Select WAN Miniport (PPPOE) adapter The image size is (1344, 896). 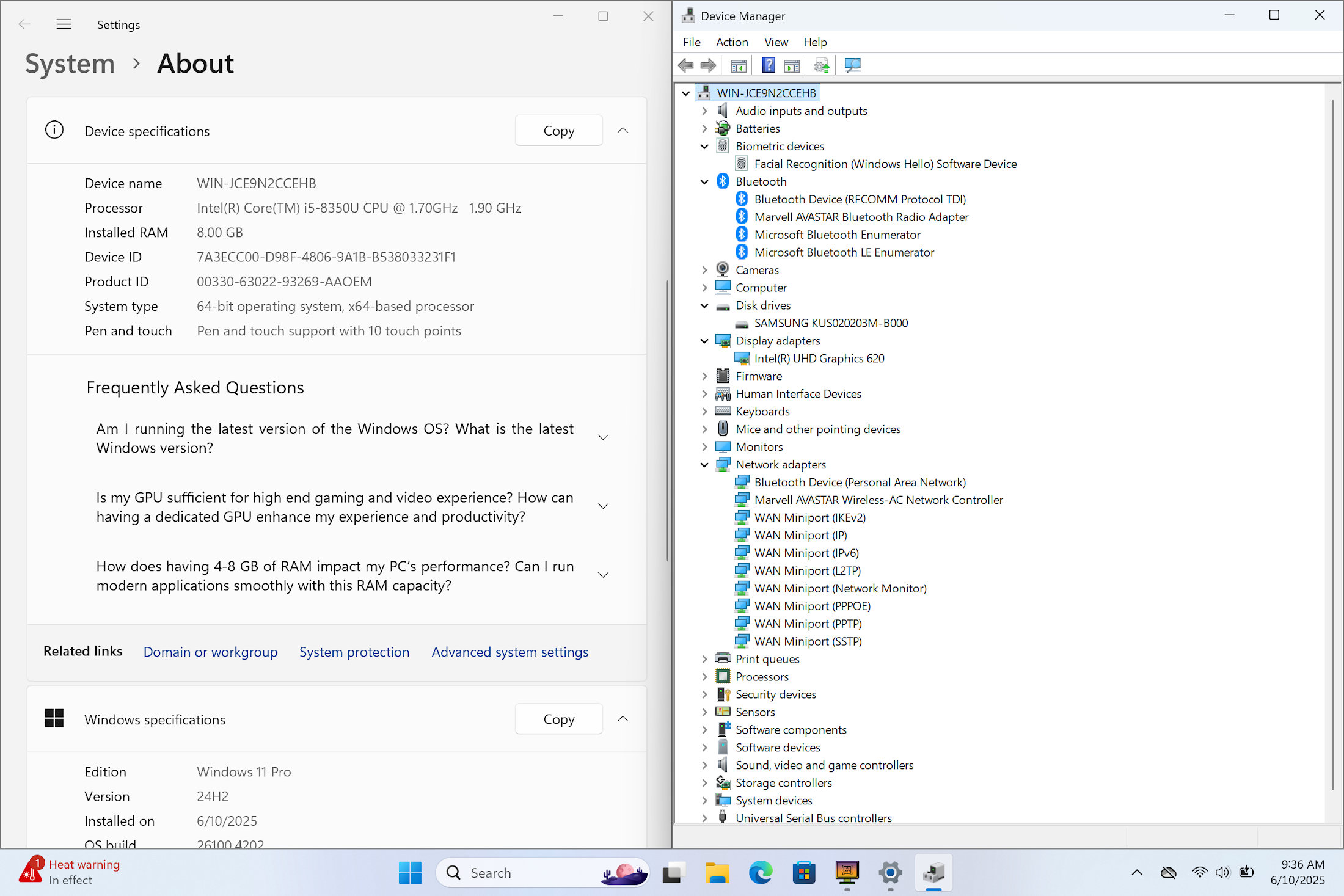click(813, 606)
